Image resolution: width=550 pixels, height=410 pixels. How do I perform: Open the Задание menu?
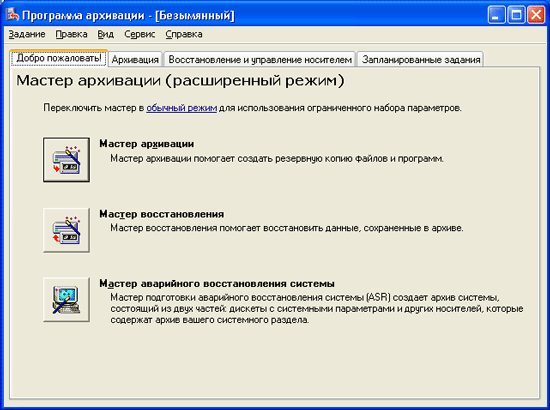point(27,34)
